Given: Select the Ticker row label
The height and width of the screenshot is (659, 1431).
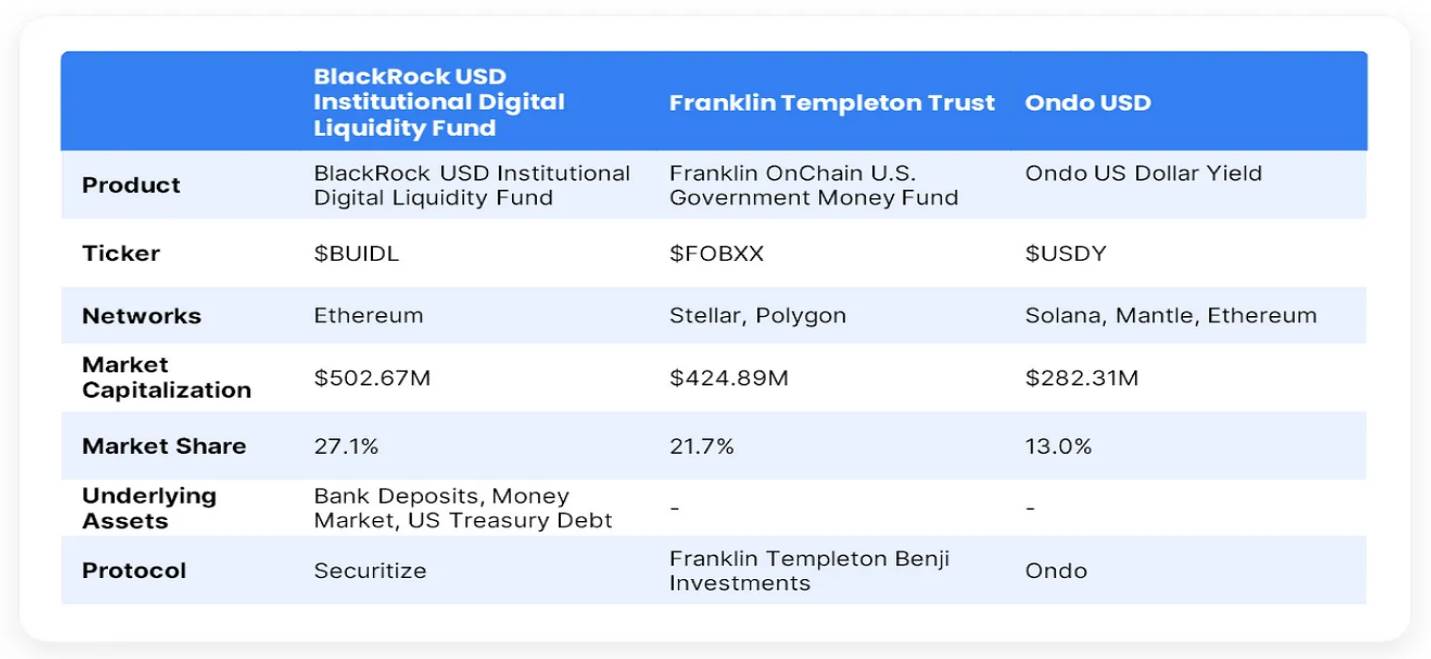Looking at the screenshot, I should coord(121,253).
